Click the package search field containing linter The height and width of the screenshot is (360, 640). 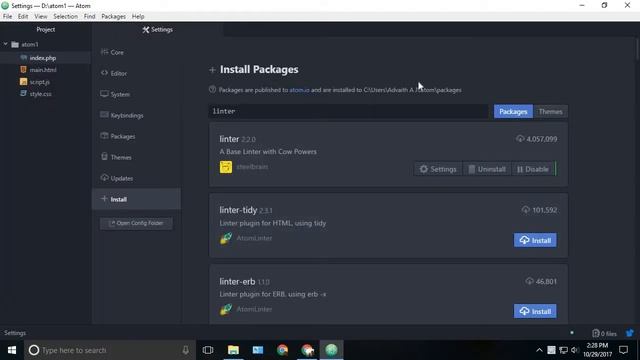coord(348,111)
